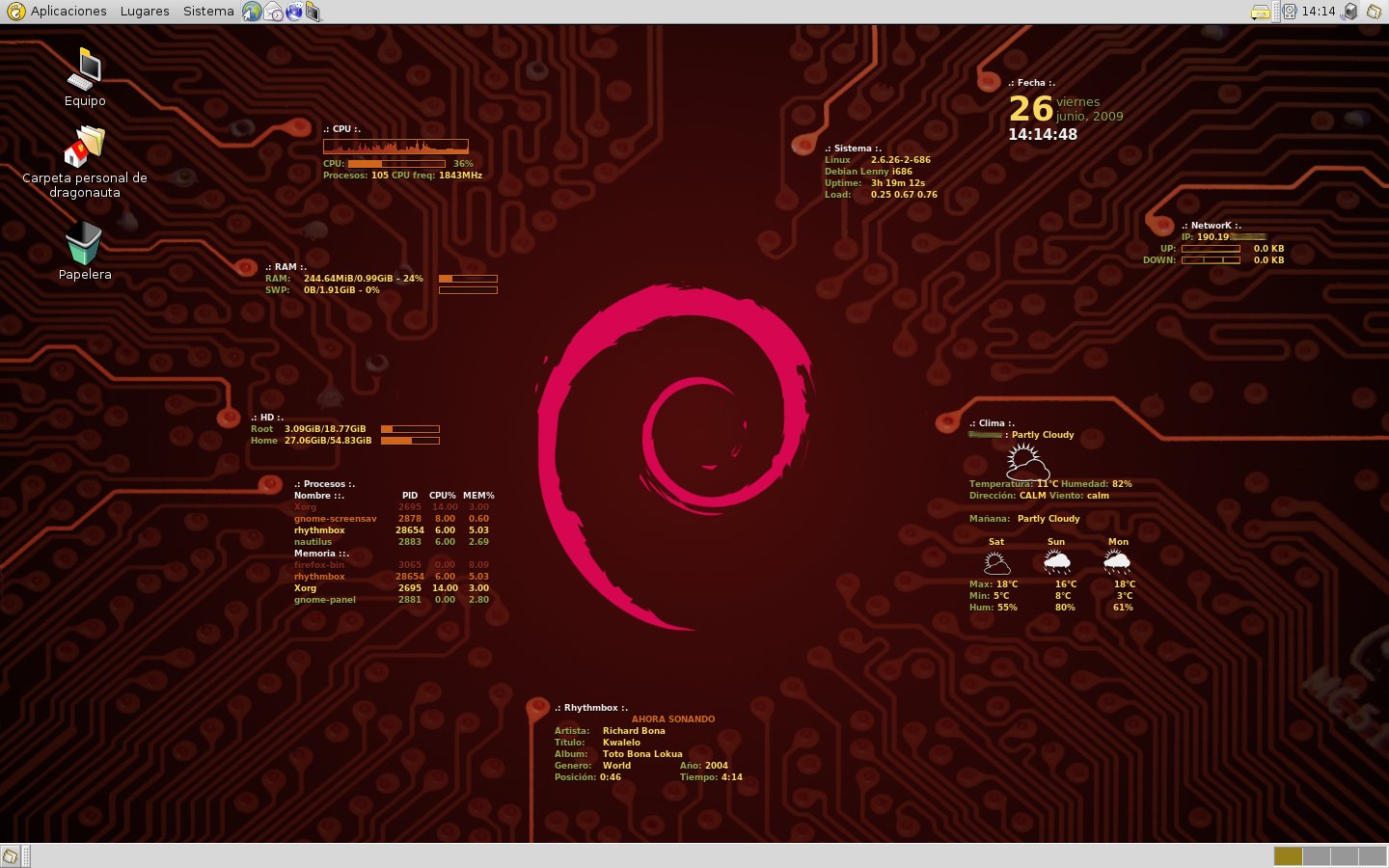Click the CPU 36% usage bar

(396, 164)
